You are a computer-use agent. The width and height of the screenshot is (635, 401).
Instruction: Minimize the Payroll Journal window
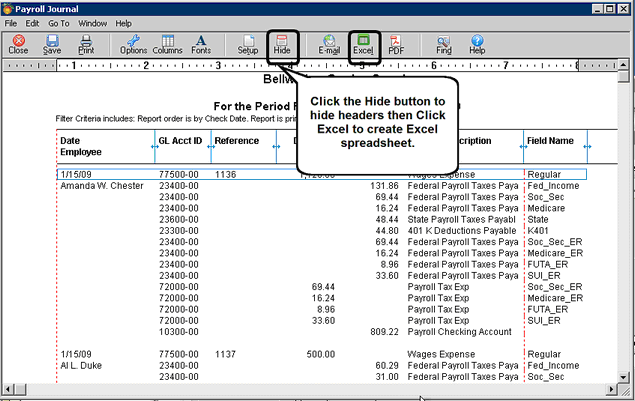(597, 9)
